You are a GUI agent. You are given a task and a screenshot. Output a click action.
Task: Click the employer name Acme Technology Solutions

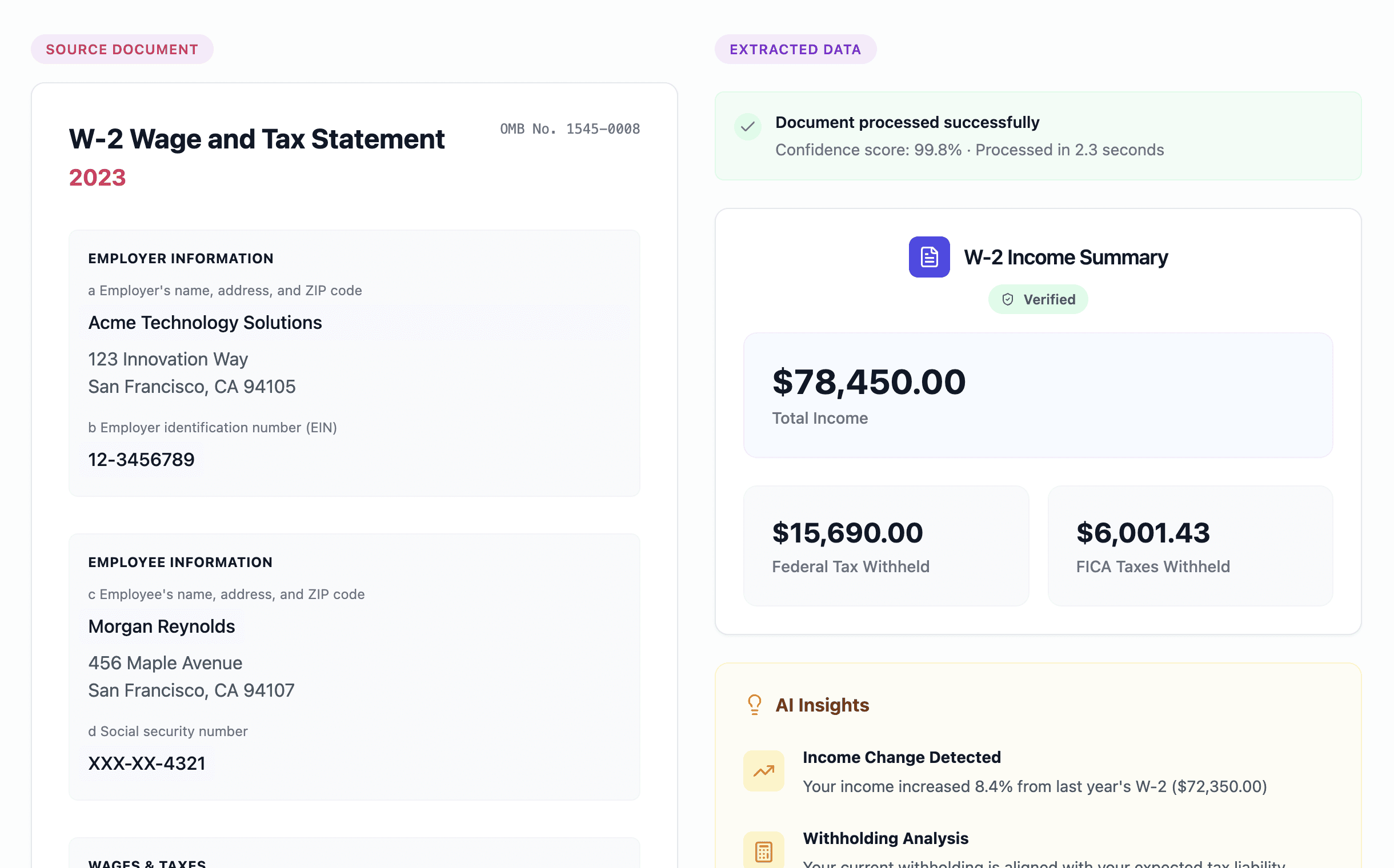click(x=205, y=323)
